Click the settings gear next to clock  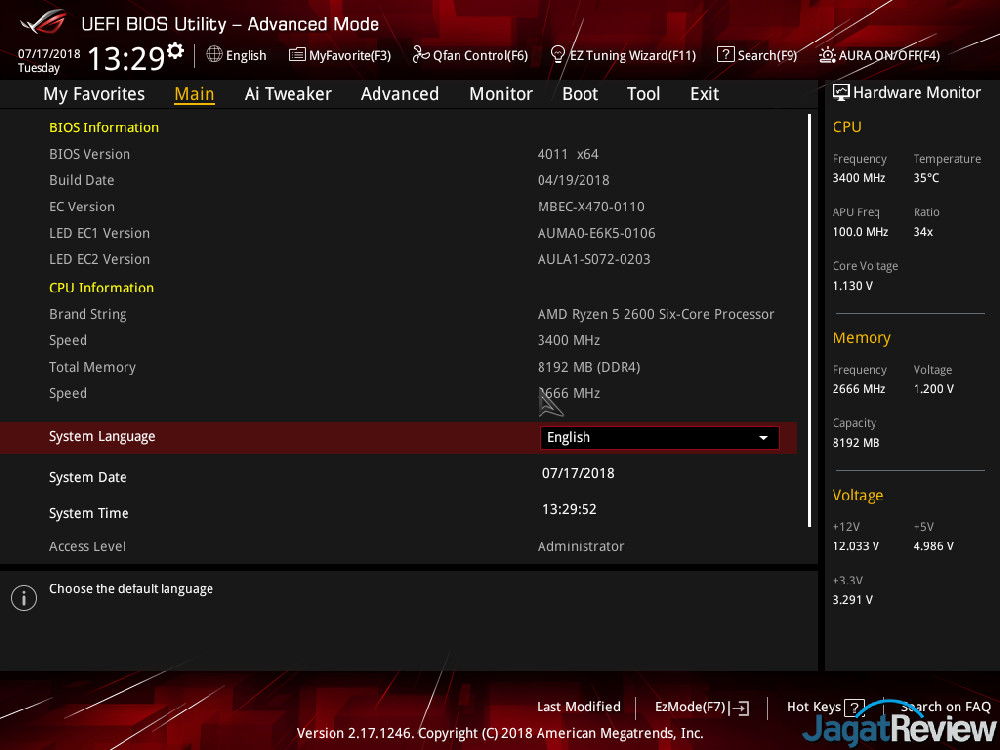point(176,50)
